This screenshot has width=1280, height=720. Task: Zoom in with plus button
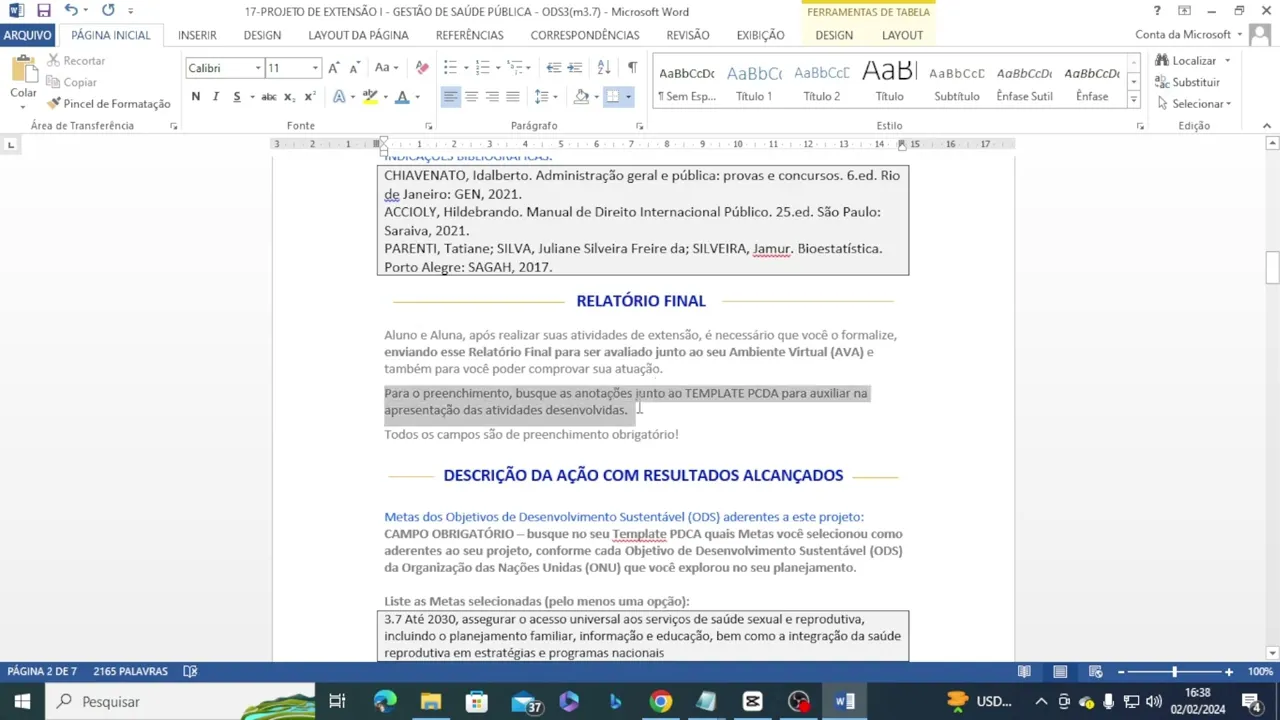tap(1229, 672)
